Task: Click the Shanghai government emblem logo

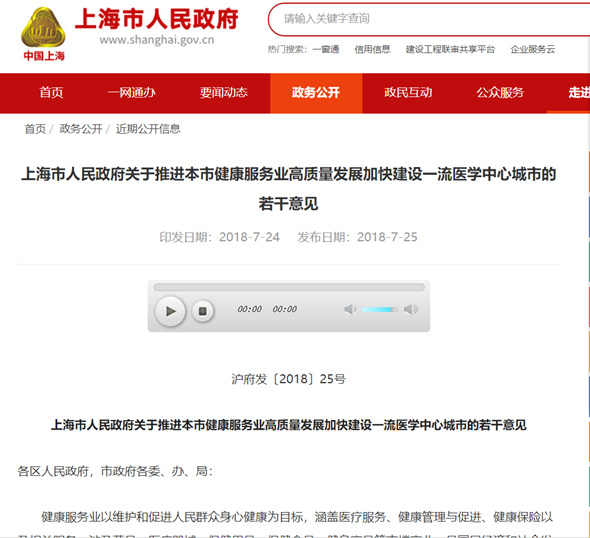Action: [x=44, y=34]
